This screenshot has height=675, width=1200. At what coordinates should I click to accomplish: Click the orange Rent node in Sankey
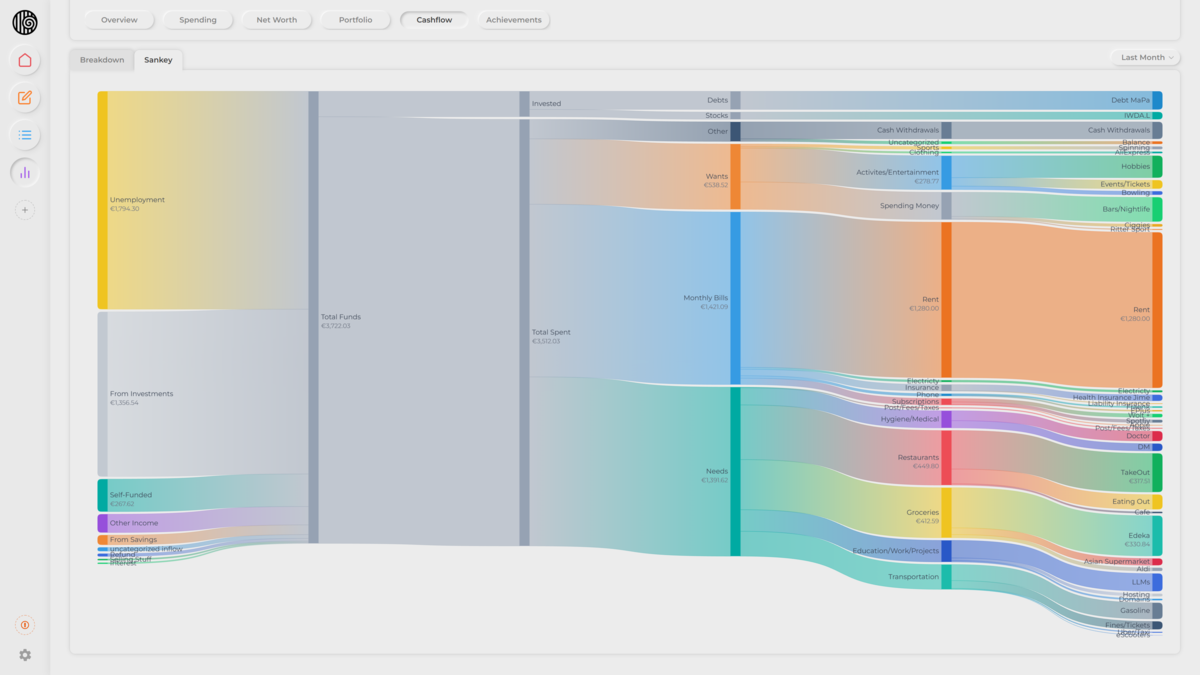click(946, 300)
